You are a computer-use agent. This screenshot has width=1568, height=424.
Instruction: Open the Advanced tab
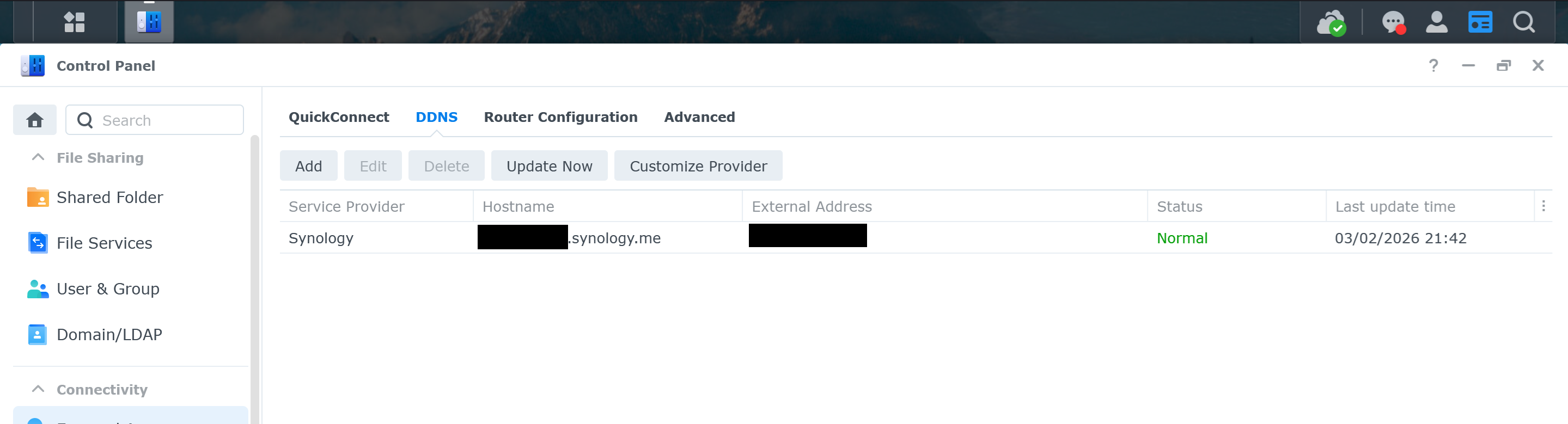[x=699, y=117]
